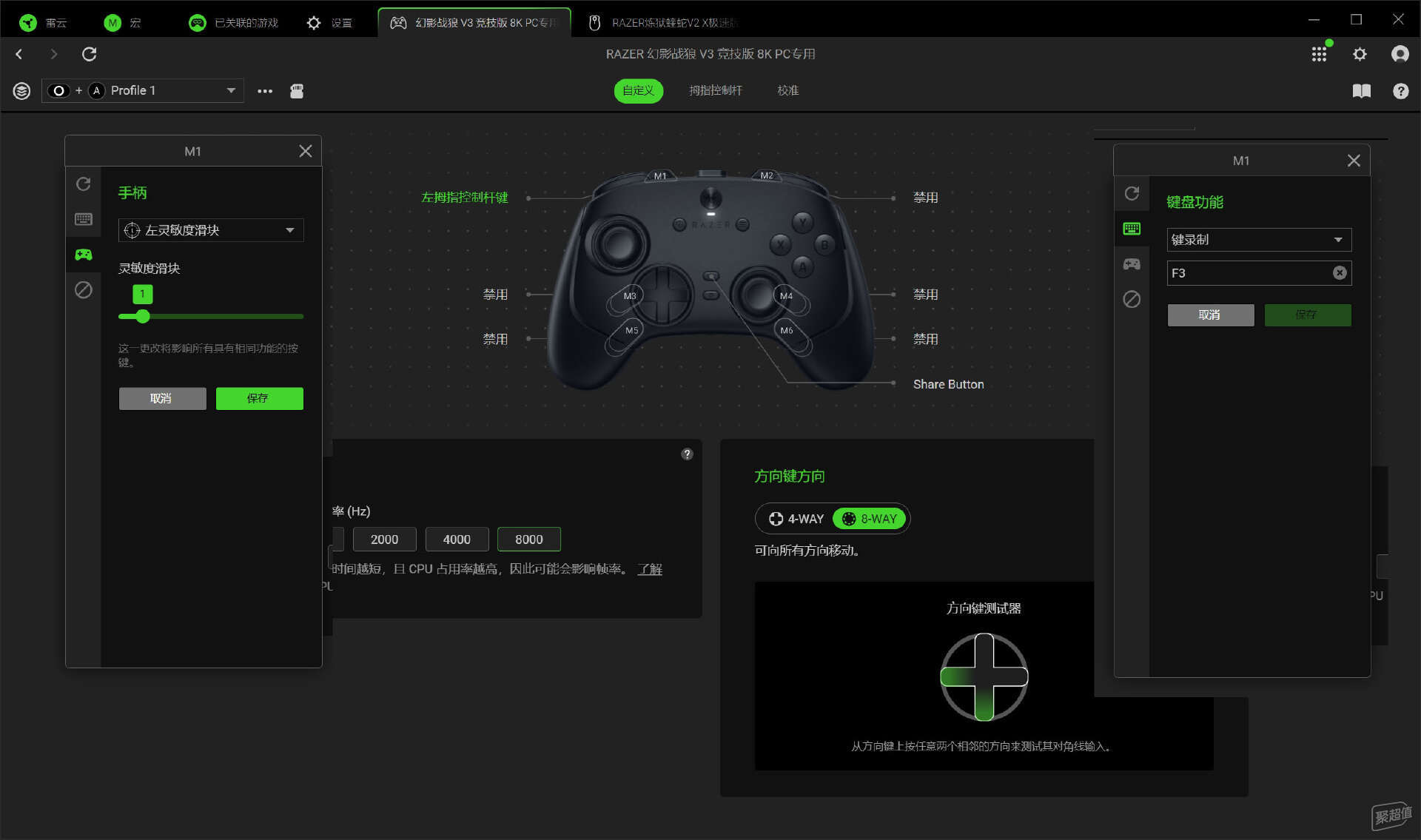Select the keyboard function icon in the left M1 panel
The width and height of the screenshot is (1421, 840).
84,219
